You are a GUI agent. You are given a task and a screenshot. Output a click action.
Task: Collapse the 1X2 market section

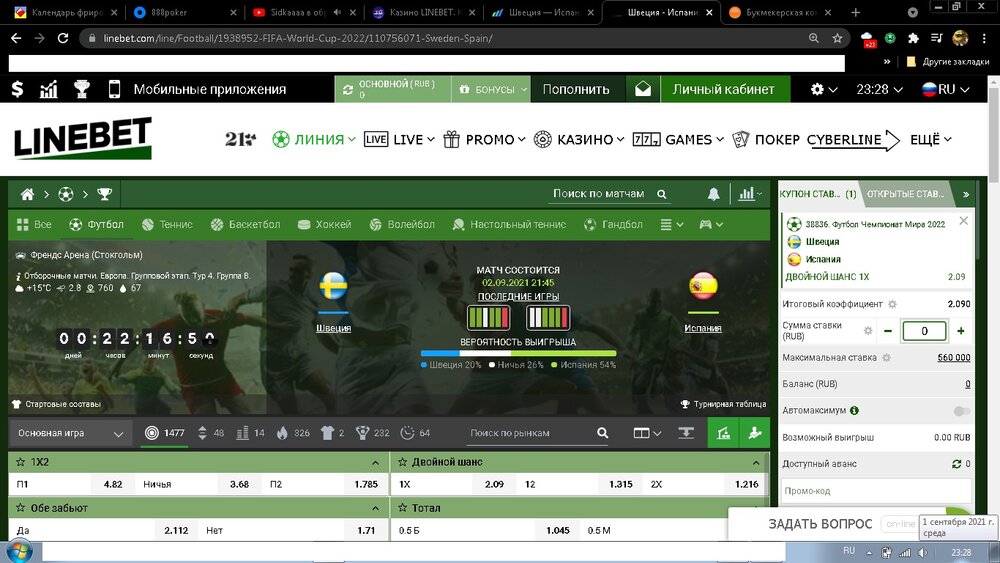[375, 463]
